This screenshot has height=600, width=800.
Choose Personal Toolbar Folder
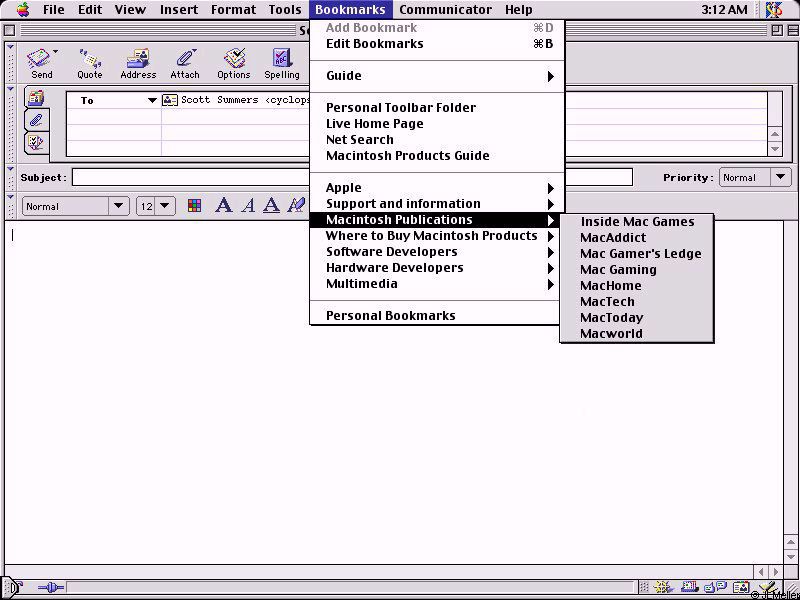click(437, 108)
